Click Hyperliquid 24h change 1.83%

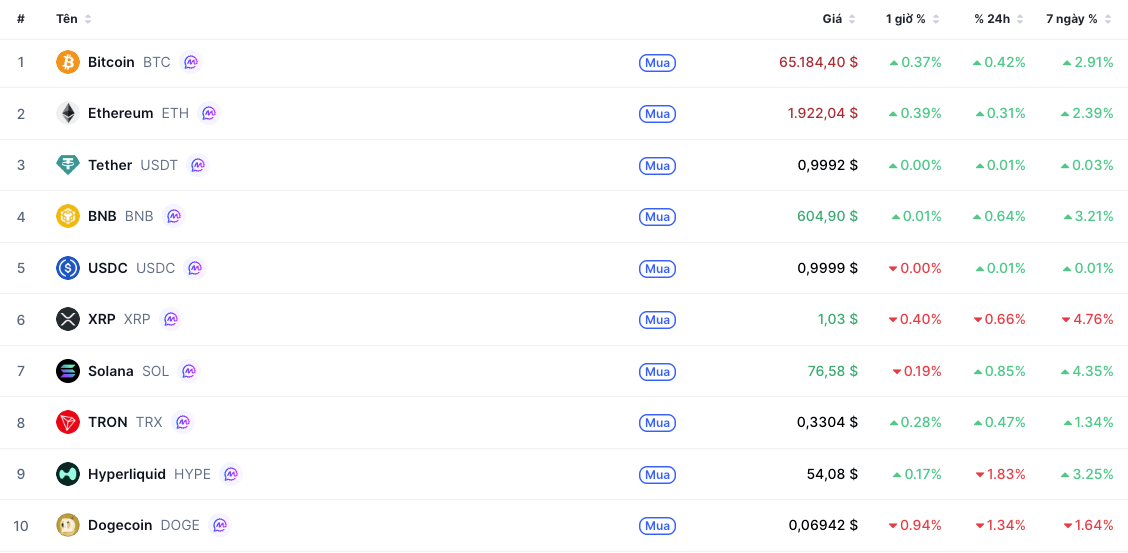point(1000,474)
